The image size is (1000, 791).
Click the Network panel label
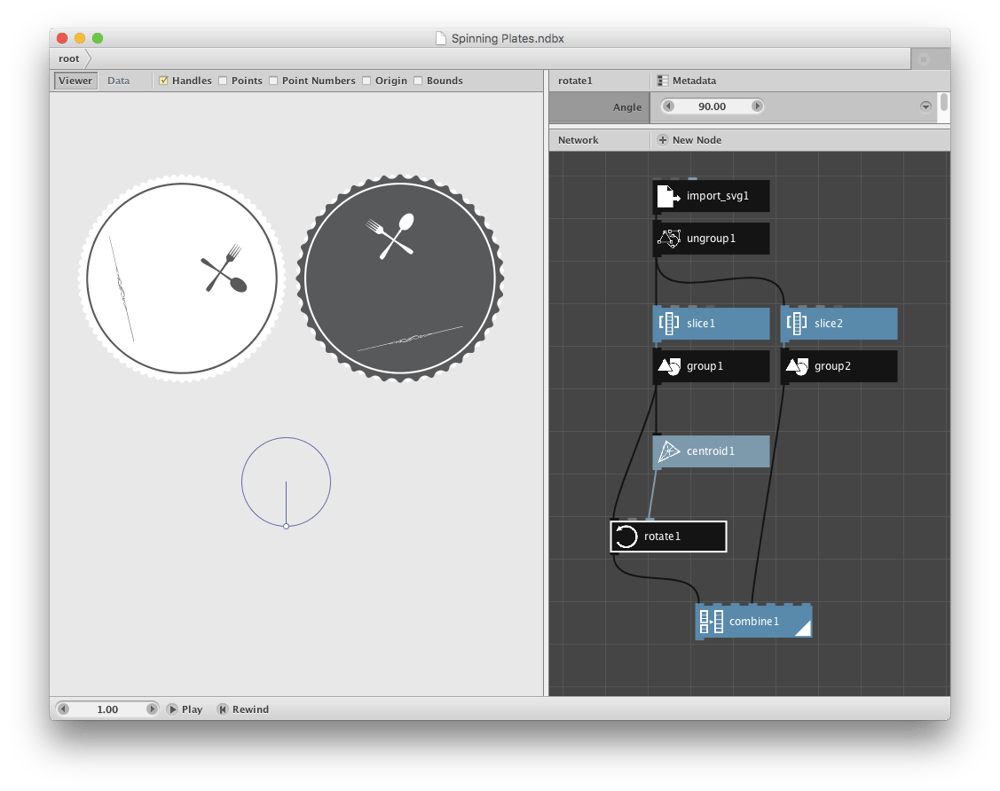[578, 140]
